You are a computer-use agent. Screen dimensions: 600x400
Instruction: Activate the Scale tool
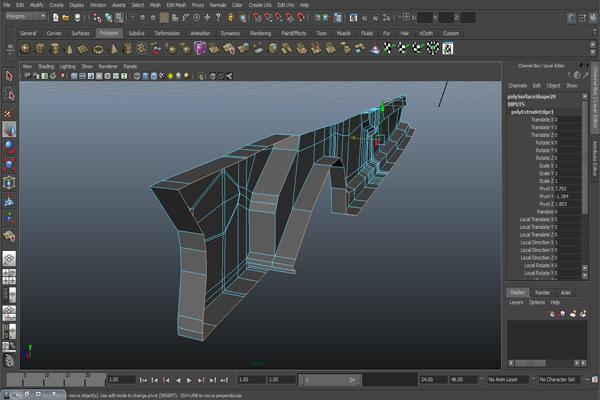pos(9,165)
